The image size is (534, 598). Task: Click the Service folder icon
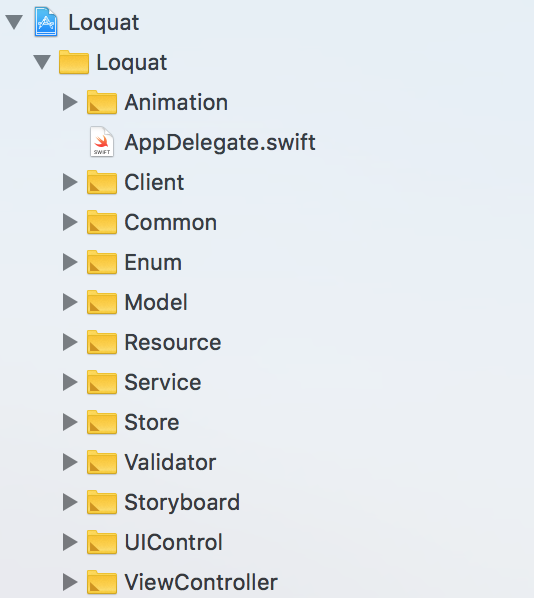tap(102, 382)
